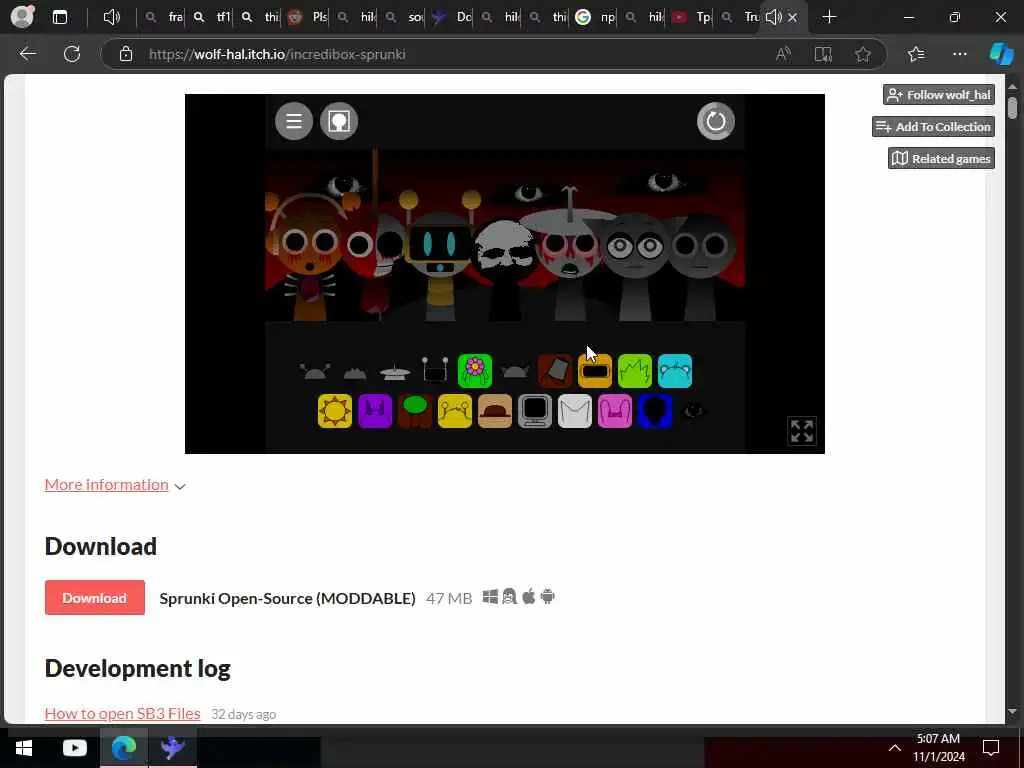Select the cyan eared character icon

[x=675, y=371]
